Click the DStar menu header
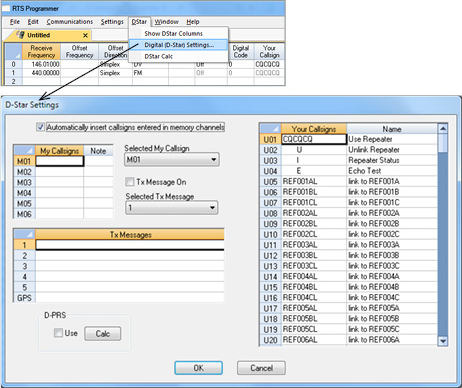Viewport: 462px width, 388px height. pyautogui.click(x=139, y=22)
